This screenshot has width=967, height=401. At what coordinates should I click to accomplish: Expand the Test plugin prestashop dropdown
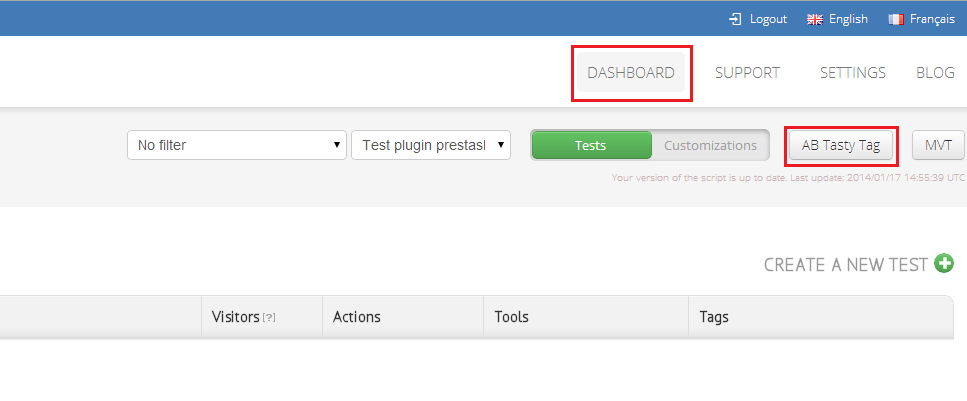coord(431,146)
